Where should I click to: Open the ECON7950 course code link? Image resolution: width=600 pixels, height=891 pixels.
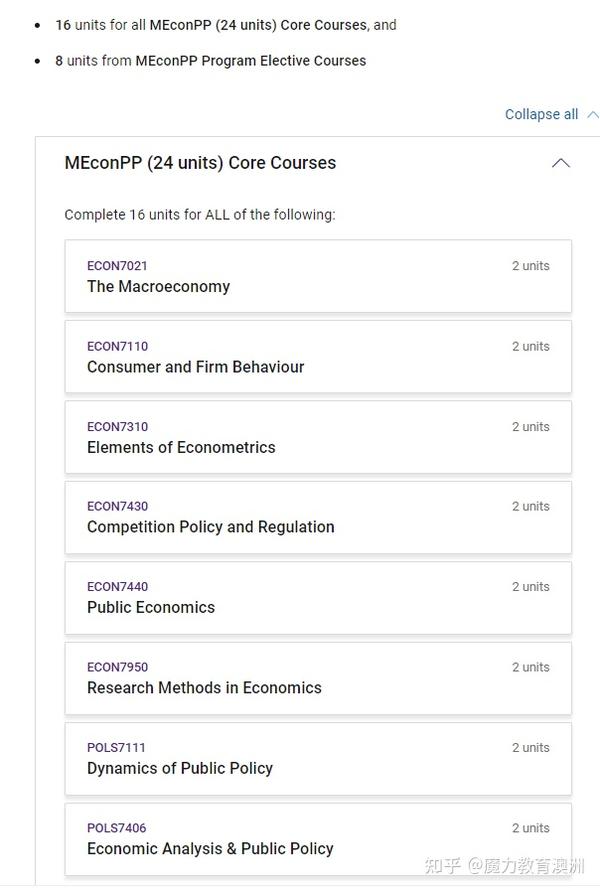coord(118,667)
